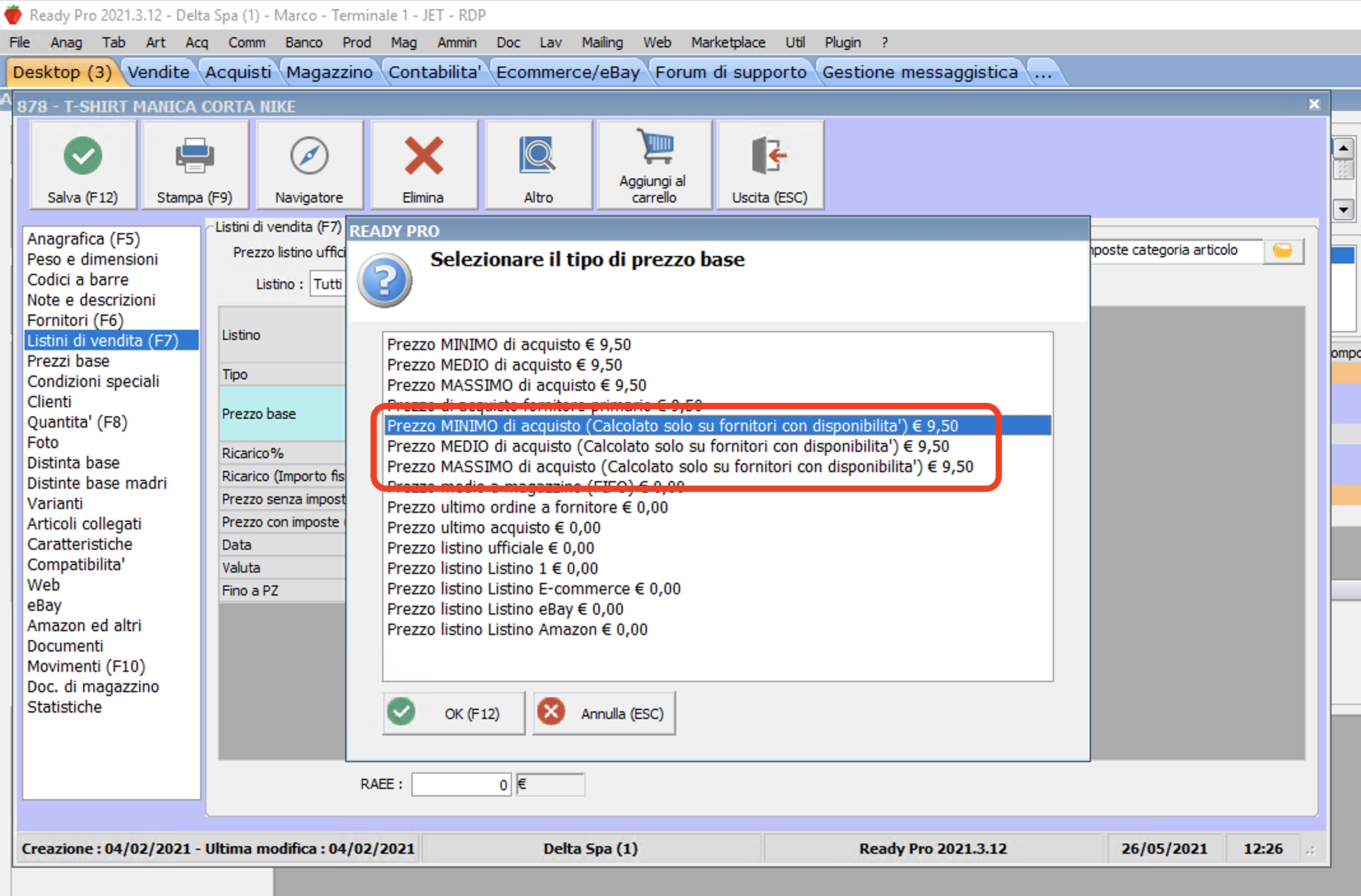The image size is (1361, 896).
Task: Open the Banco menu
Action: tap(304, 43)
